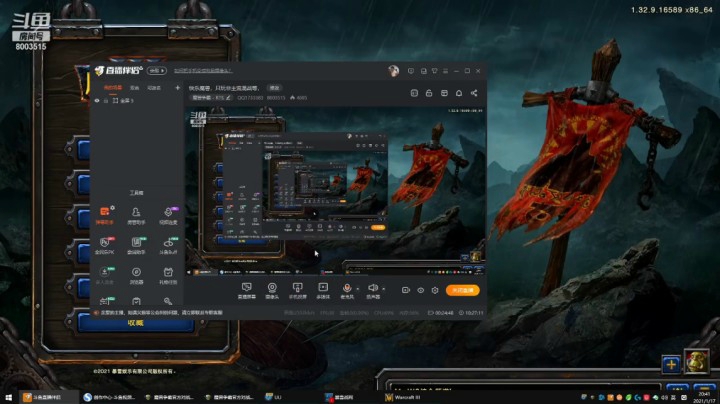Image resolution: width=720 pixels, height=404 pixels.
Task: Open notifications bell in stream header
Action: pos(459,93)
